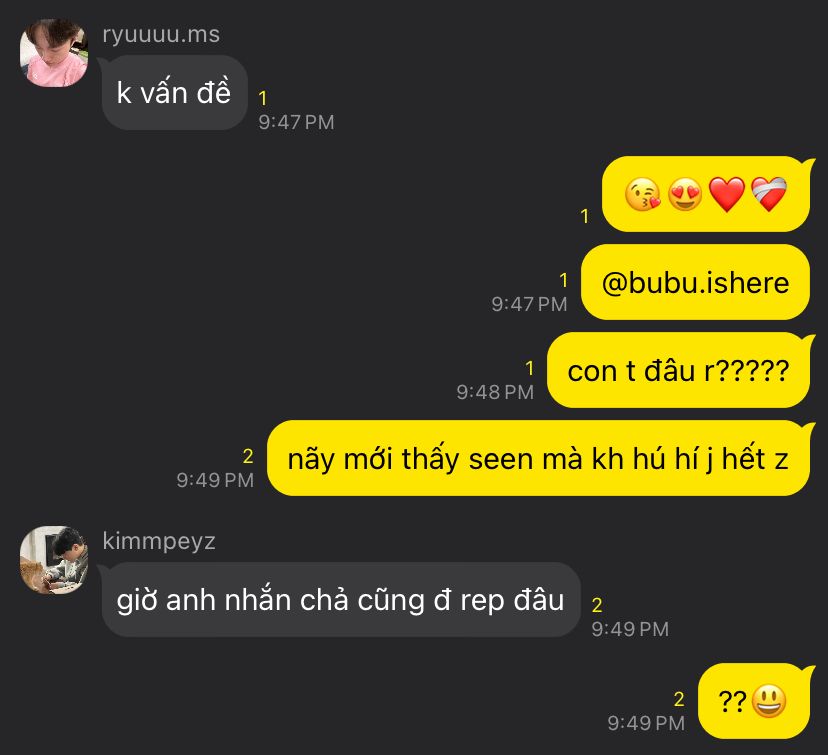Select the 'k vấn đề' message bubble
The height and width of the screenshot is (755, 828).
click(x=175, y=93)
